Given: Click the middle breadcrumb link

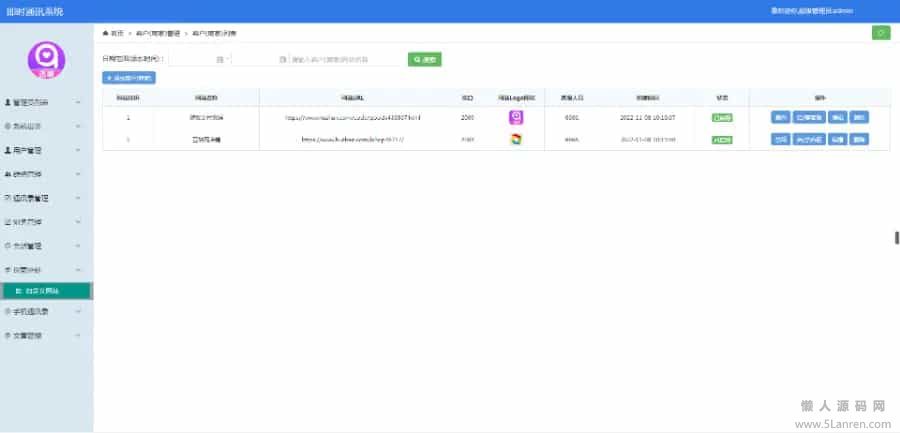Looking at the screenshot, I should [x=158, y=33].
